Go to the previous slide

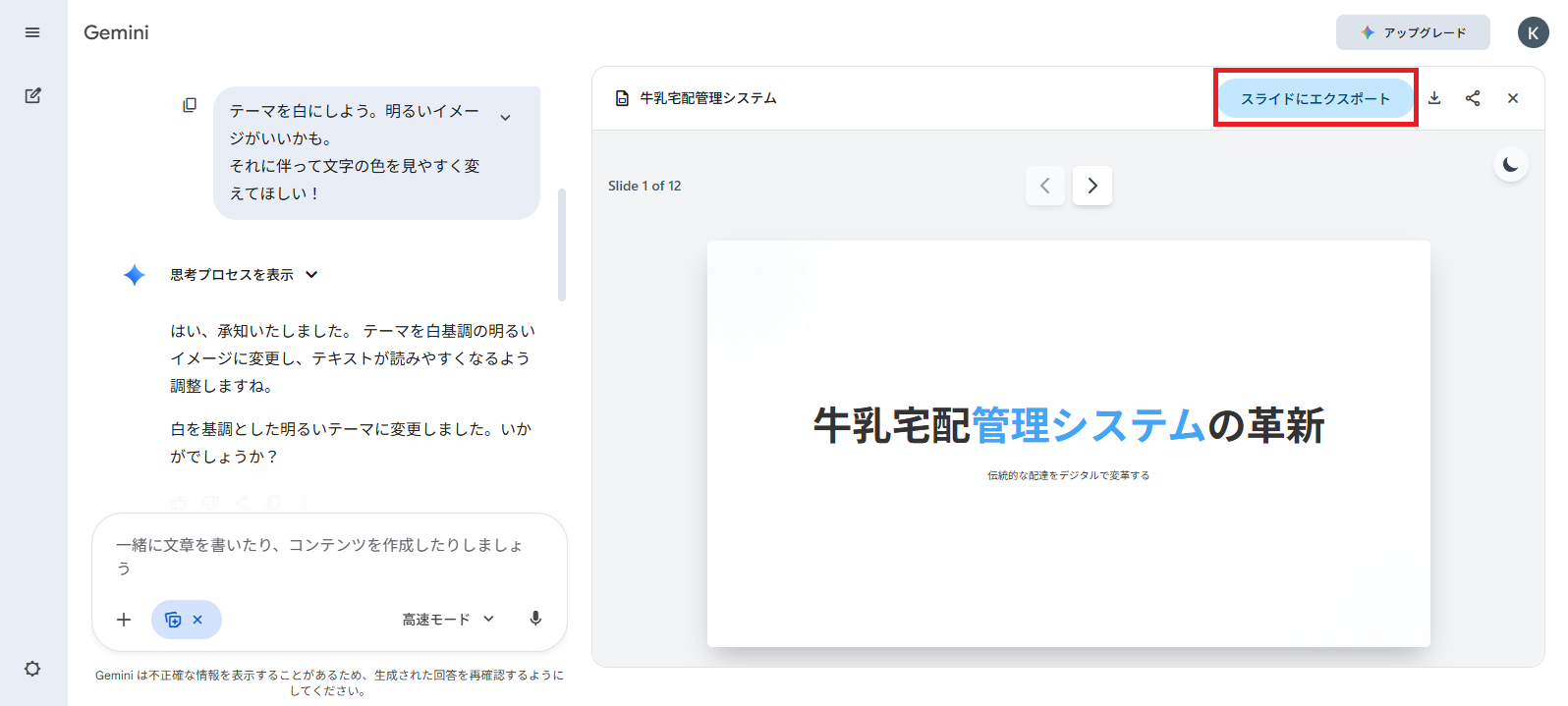[x=1044, y=186]
